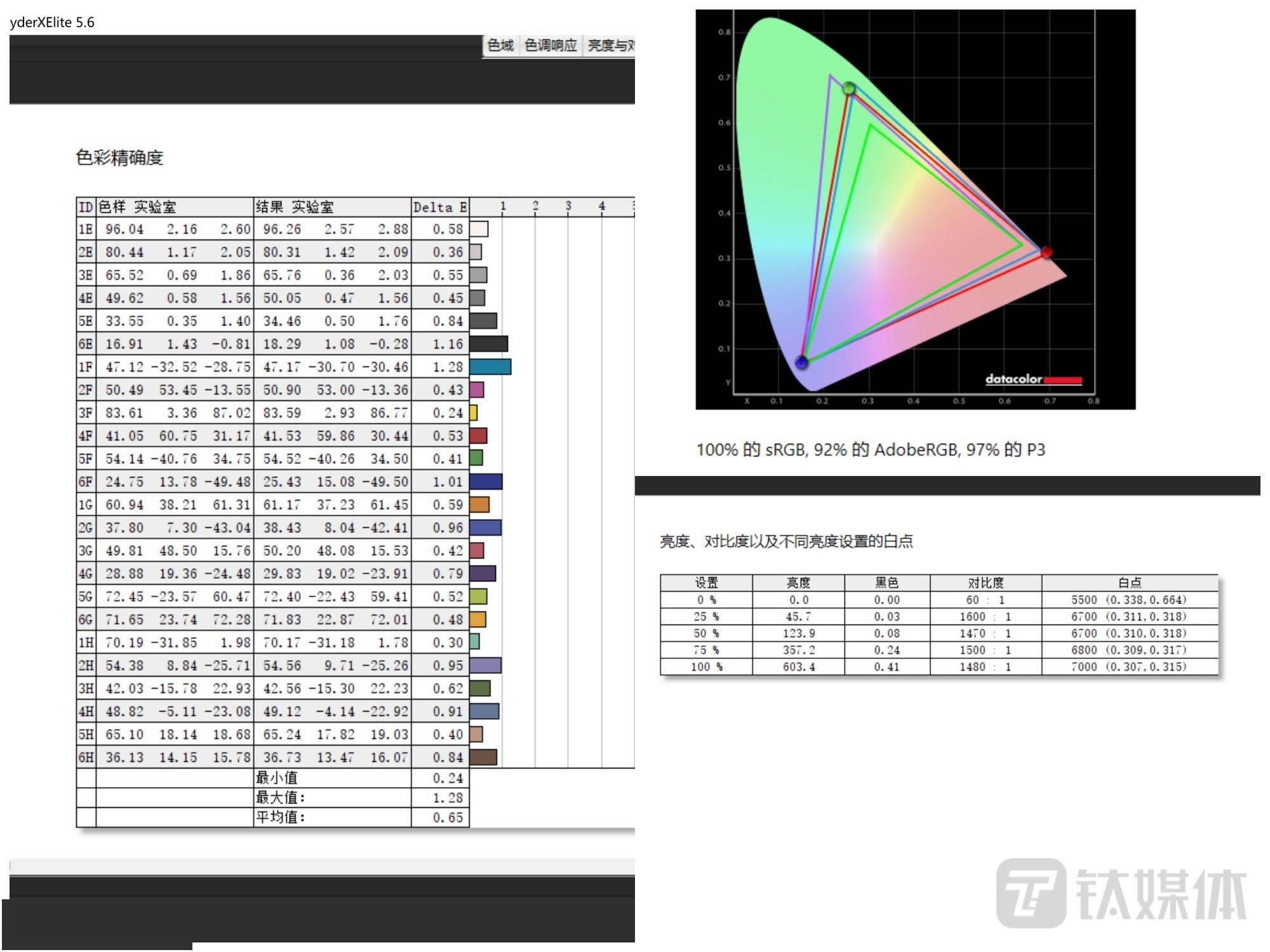Click the ID column header

pyautogui.click(x=86, y=207)
